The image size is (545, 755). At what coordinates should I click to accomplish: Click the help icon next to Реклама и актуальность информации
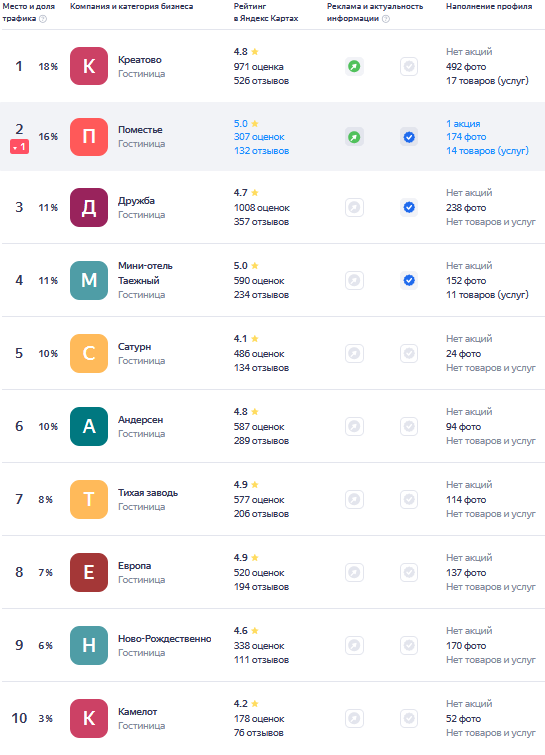coord(386,19)
